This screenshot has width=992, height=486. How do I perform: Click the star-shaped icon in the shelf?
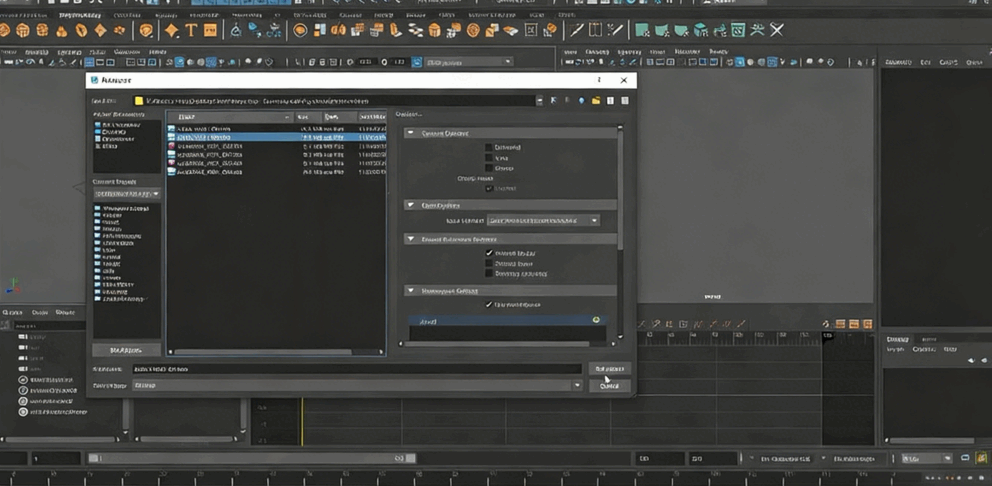tap(171, 31)
